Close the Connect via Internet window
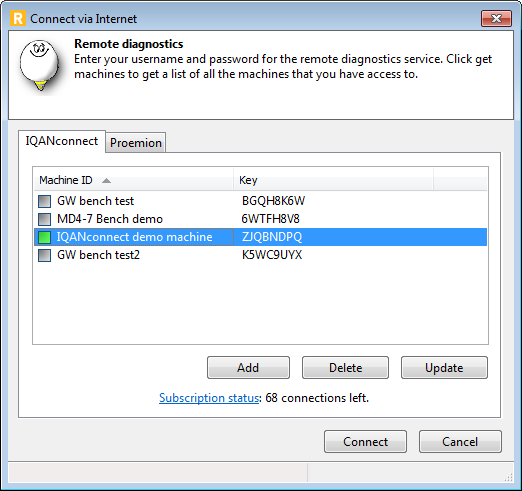522x491 pixels. coord(496,18)
